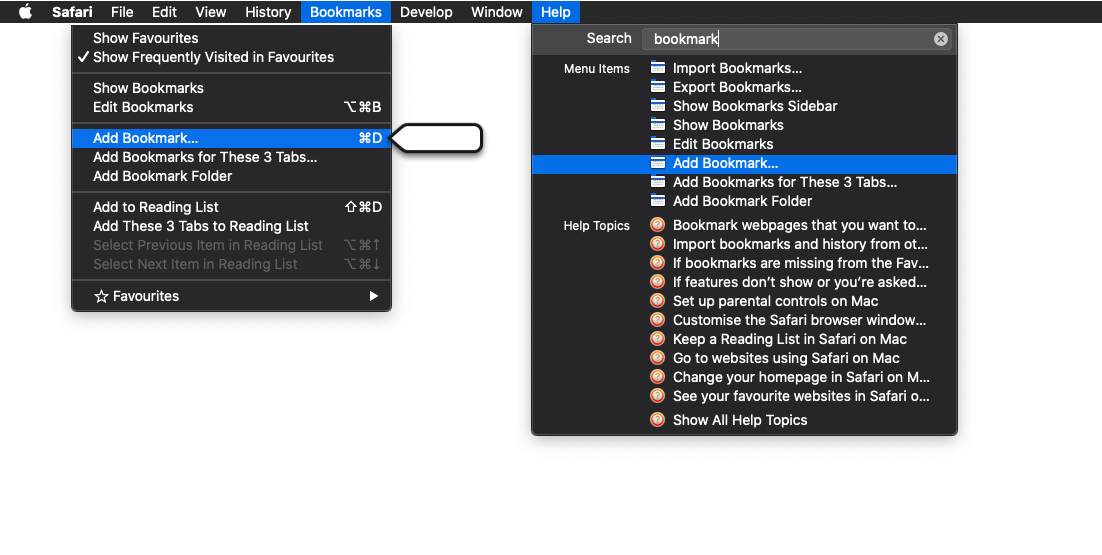This screenshot has width=1102, height=555.
Task: Click the Help menu title
Action: 556,12
